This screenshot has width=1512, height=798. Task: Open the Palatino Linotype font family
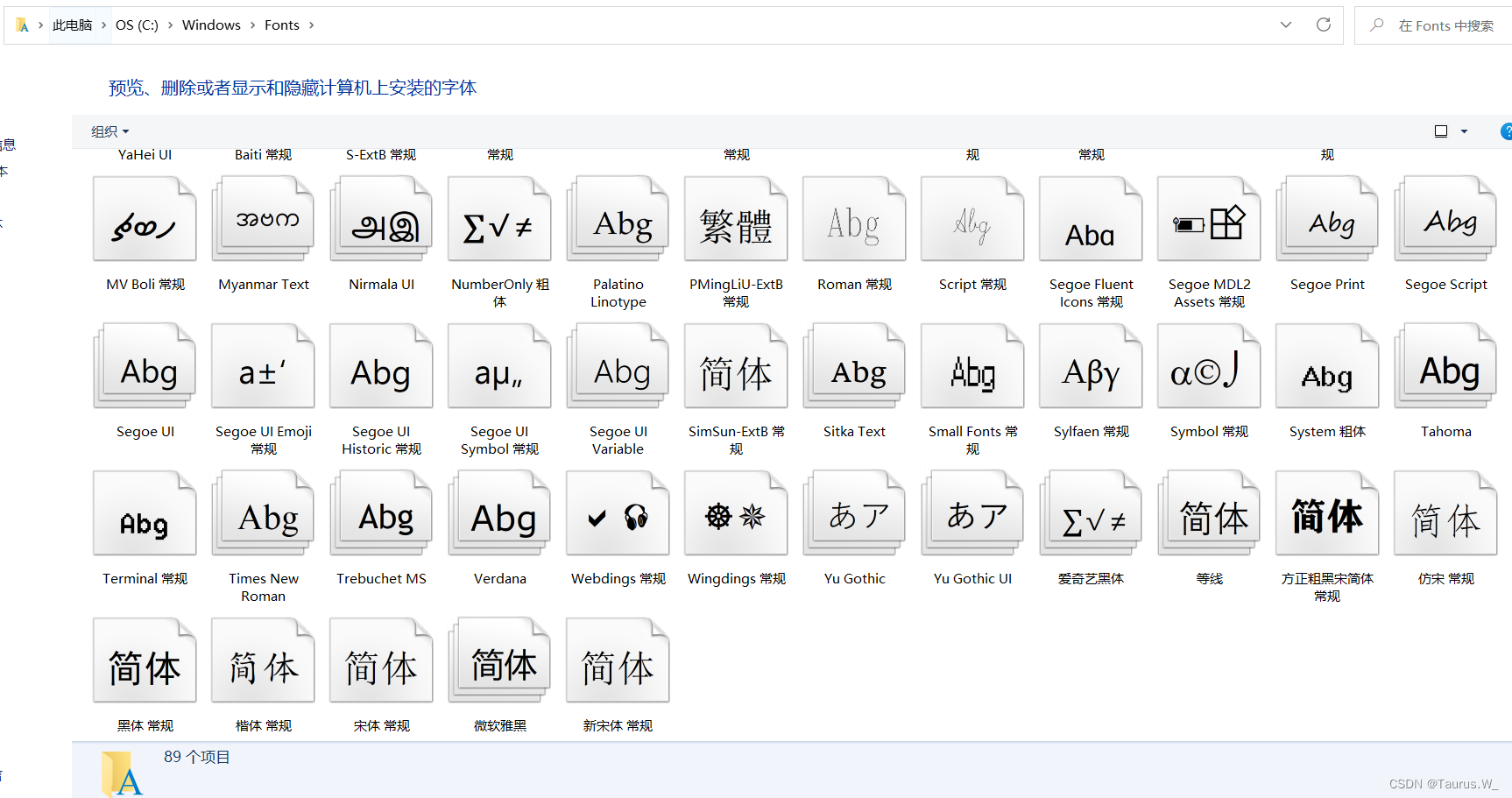click(618, 219)
